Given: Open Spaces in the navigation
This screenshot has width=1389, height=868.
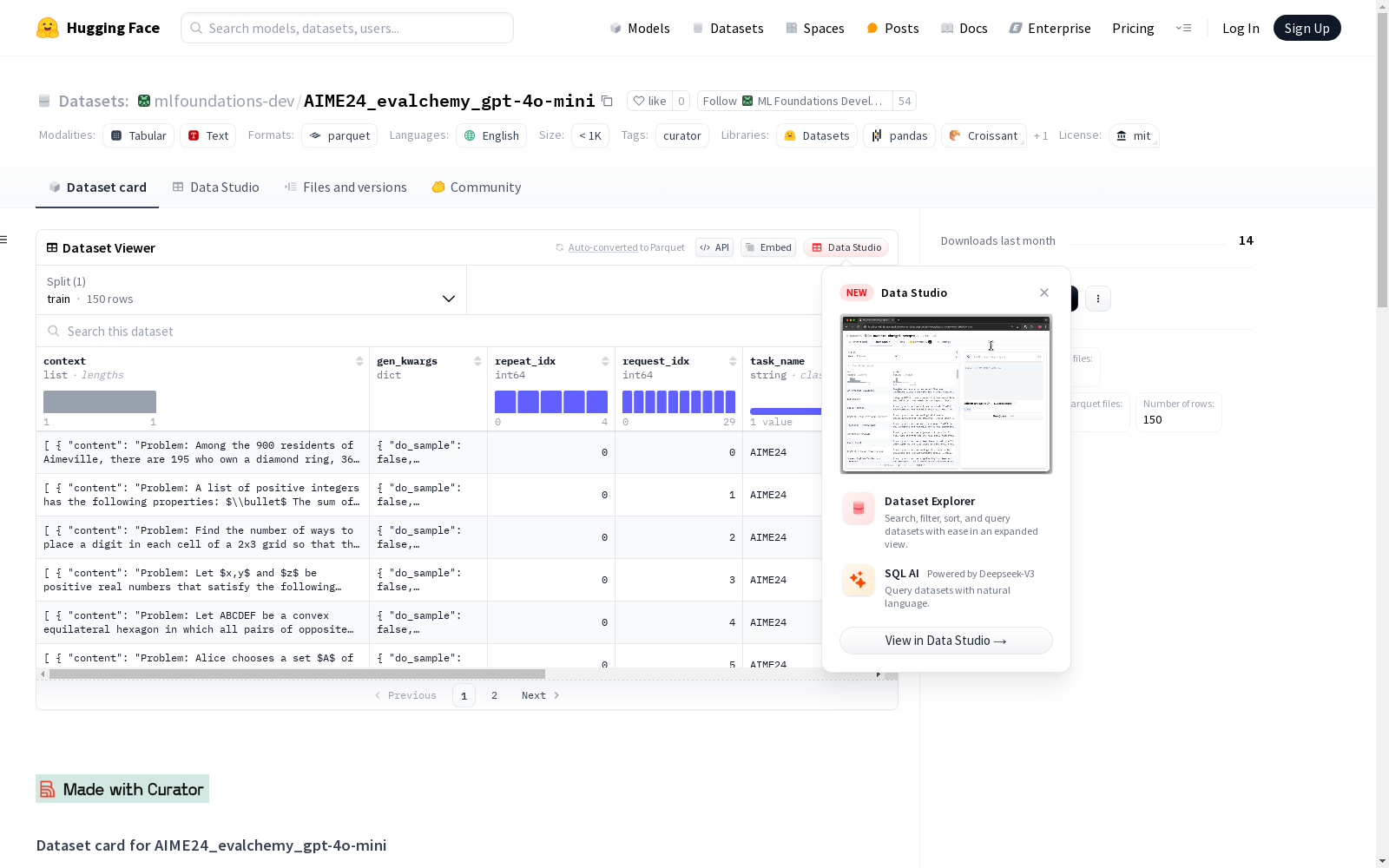Looking at the screenshot, I should (815, 28).
